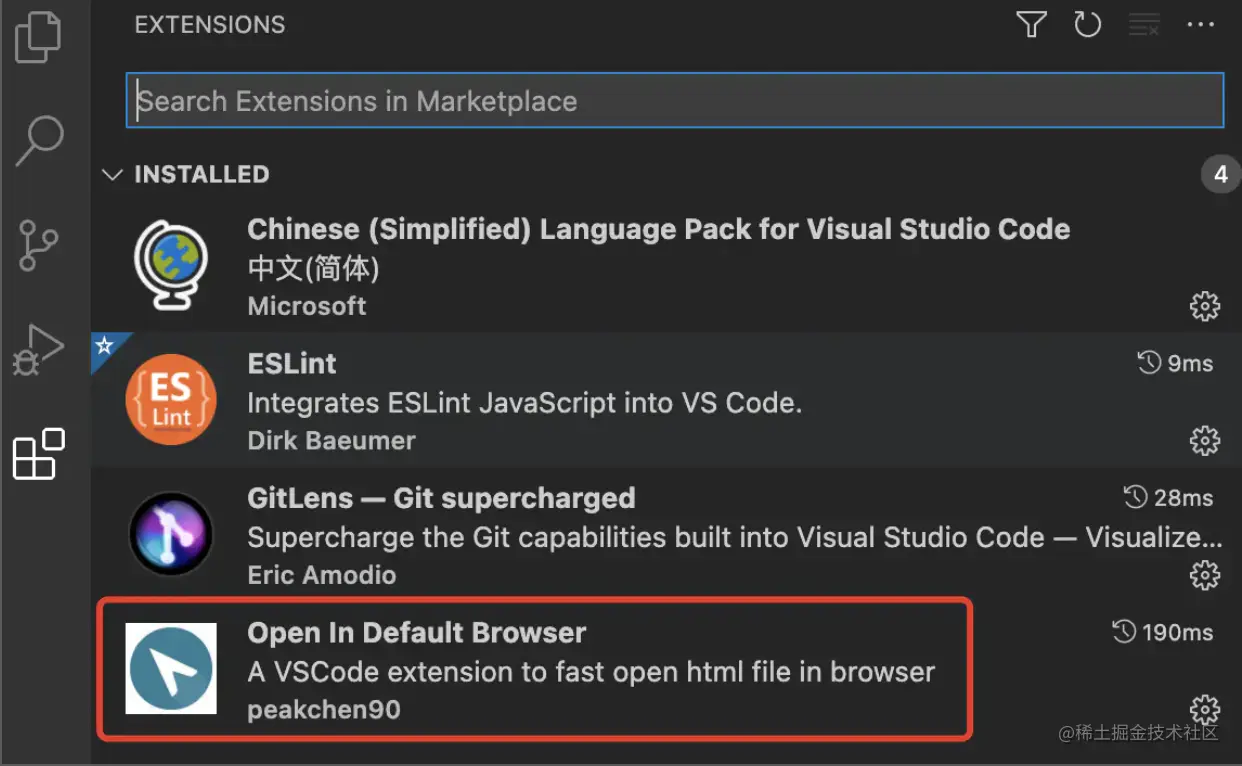Viewport: 1242px width, 766px height.
Task: Click ESLint description about integrating JavaScript
Action: 525,403
